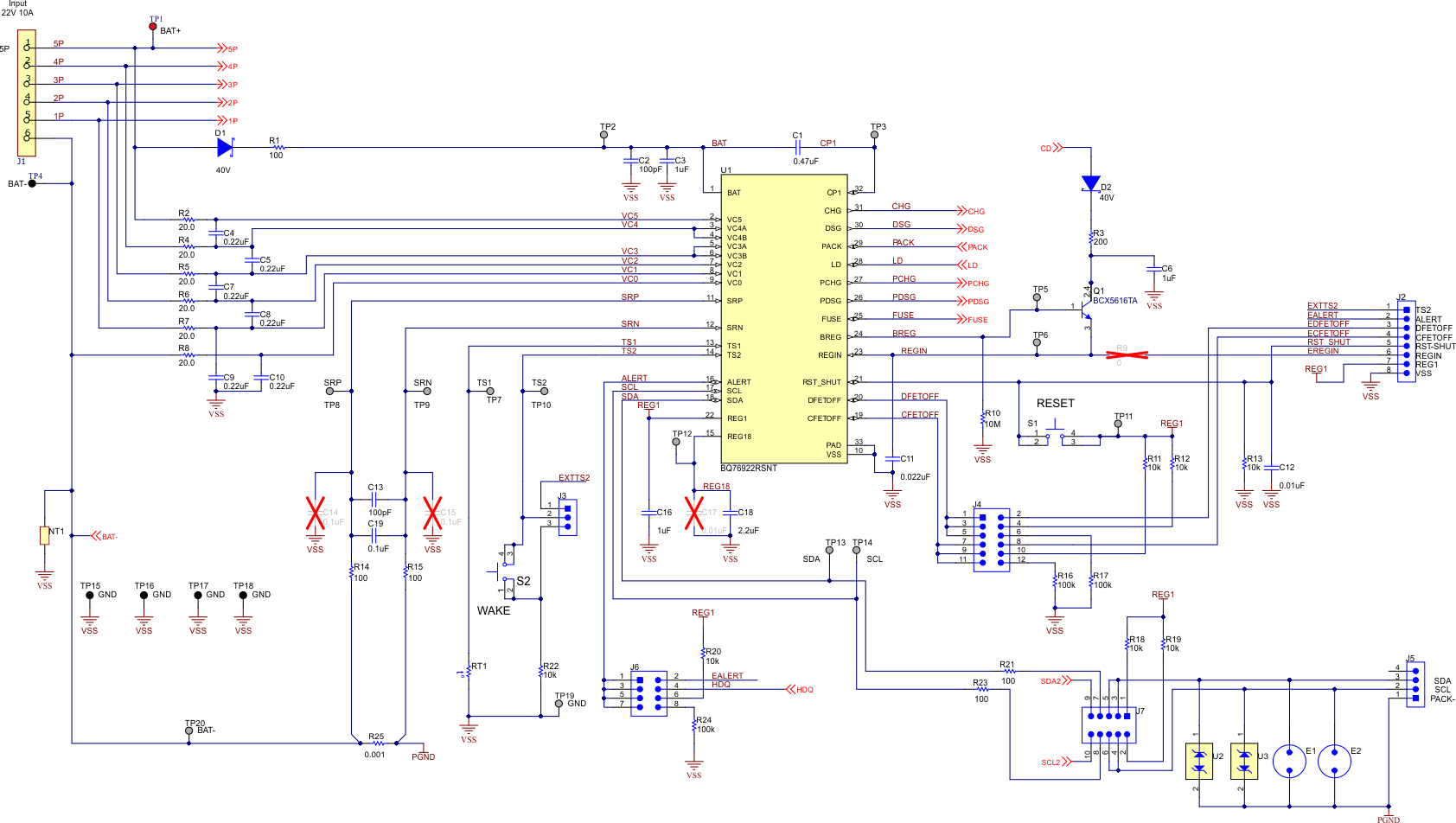Click the S1 RESET pushbutton switch

(x=1055, y=434)
